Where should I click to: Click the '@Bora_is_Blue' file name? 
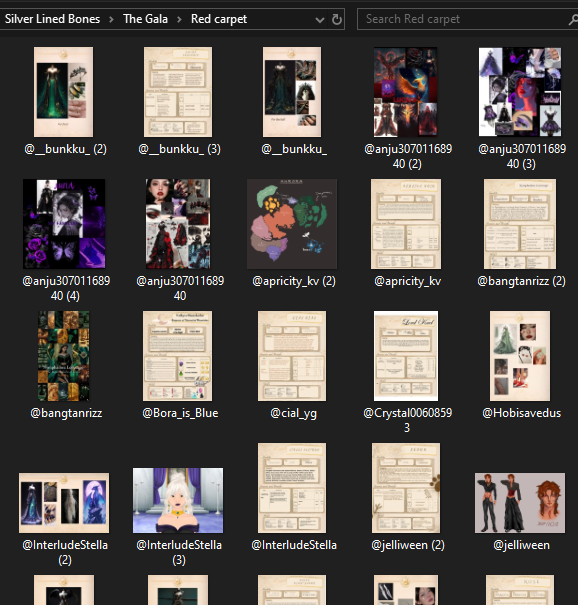tap(180, 413)
